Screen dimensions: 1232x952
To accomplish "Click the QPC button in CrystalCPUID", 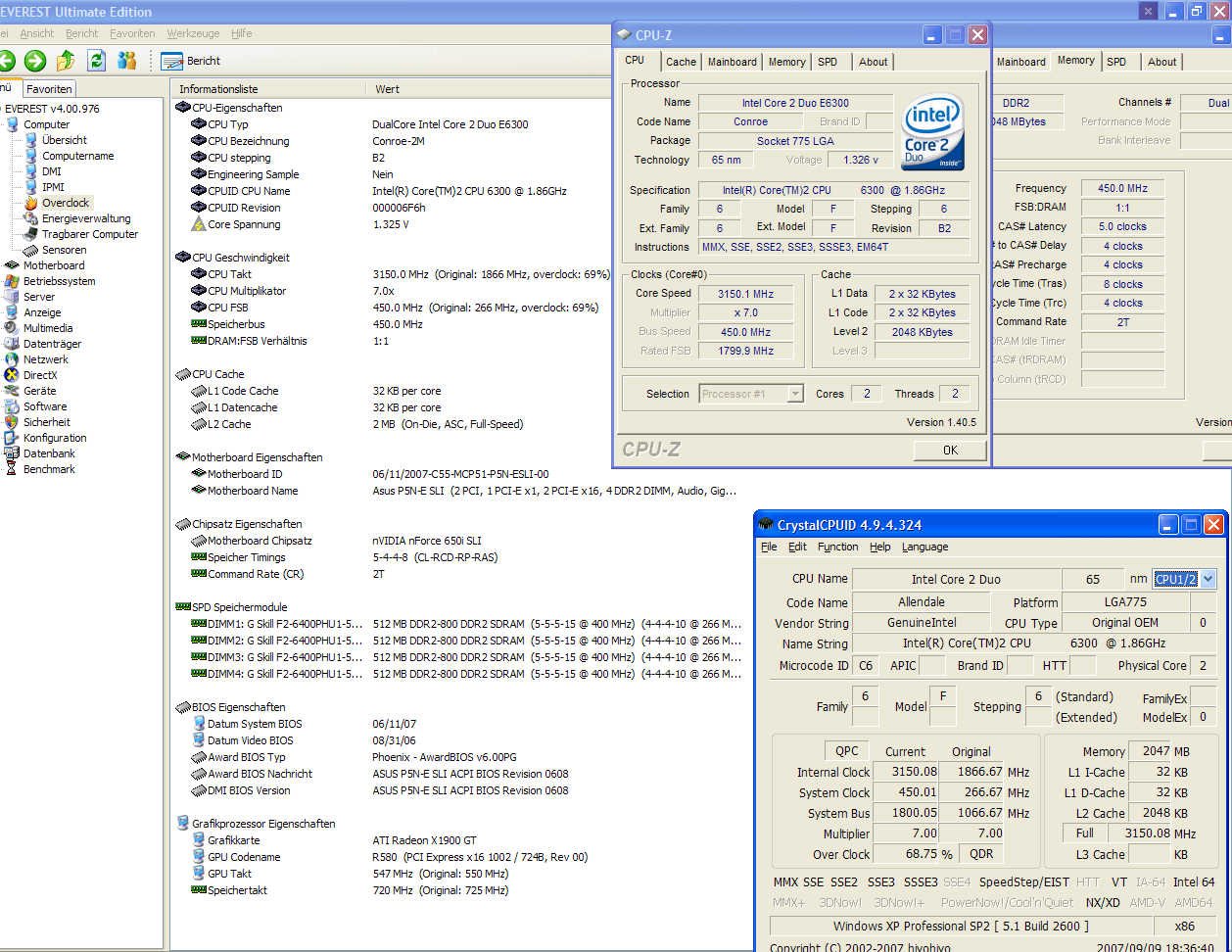I will tap(846, 751).
